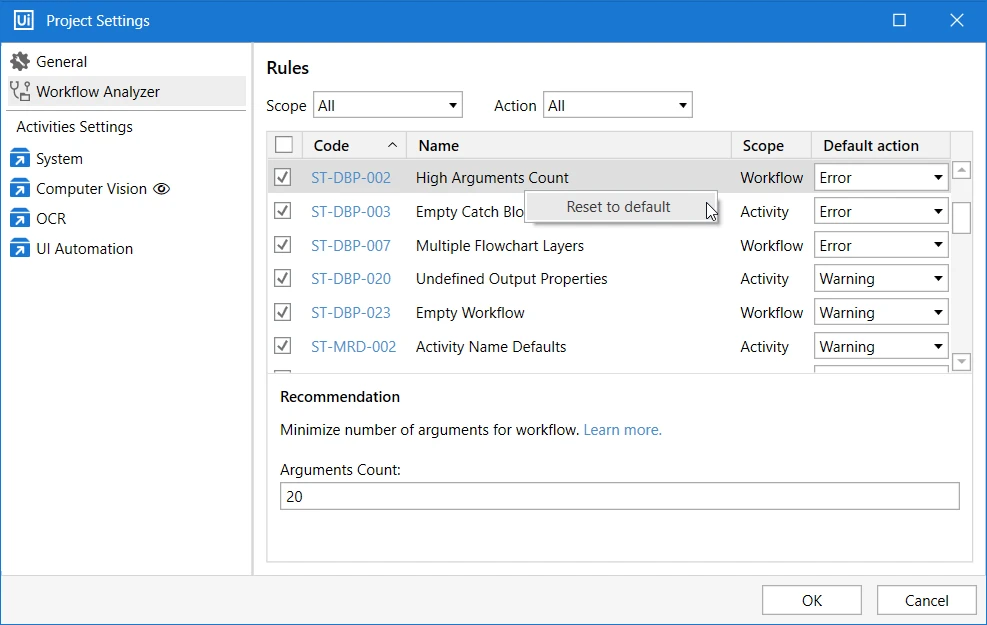This screenshot has height=625, width=987.
Task: Open the ST-DBP-023 rule code link
Action: pos(351,313)
